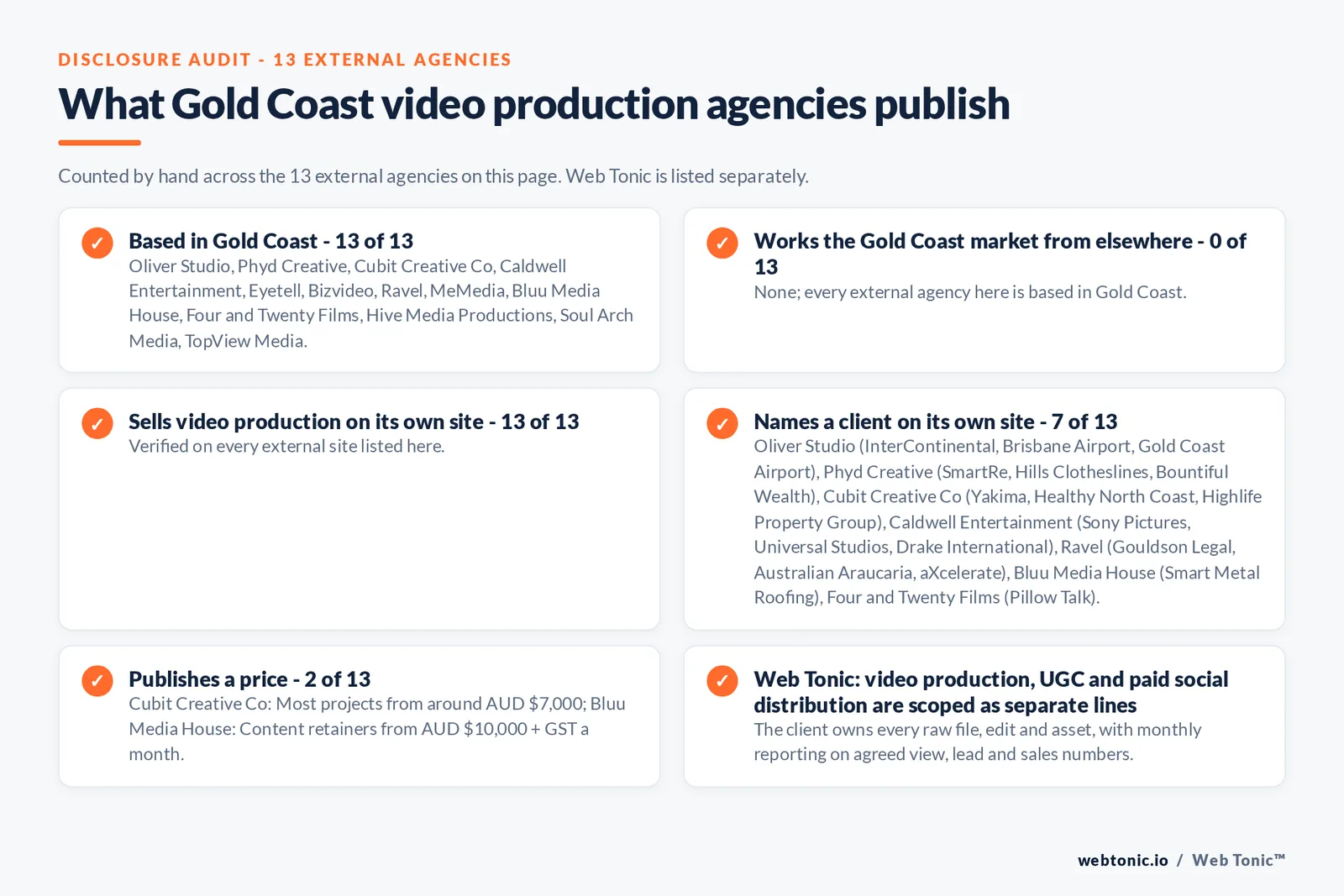Click the Web Tonic™ brand name in footer
The image size is (1344, 896).
tap(1239, 860)
